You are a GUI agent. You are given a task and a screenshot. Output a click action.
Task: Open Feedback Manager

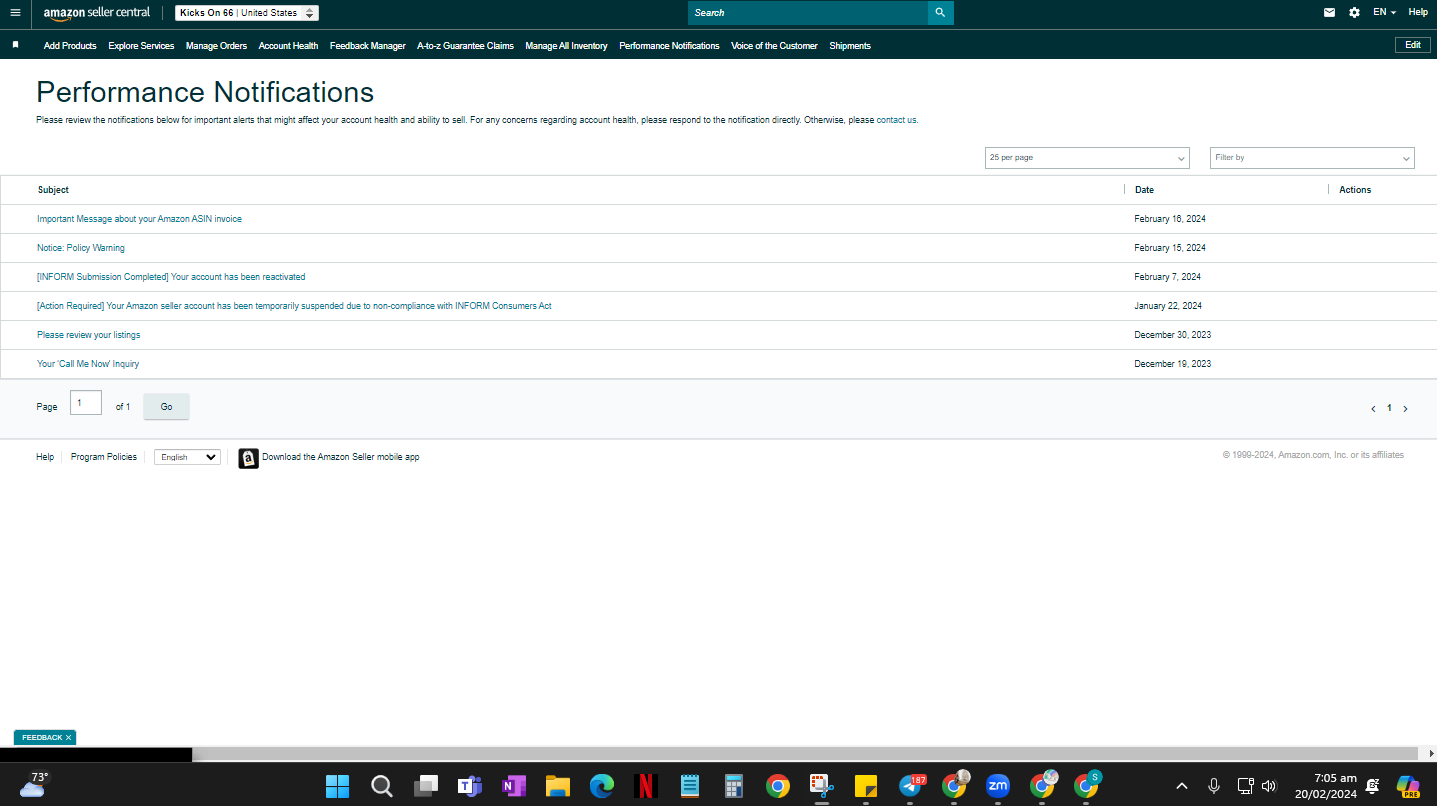pos(368,46)
